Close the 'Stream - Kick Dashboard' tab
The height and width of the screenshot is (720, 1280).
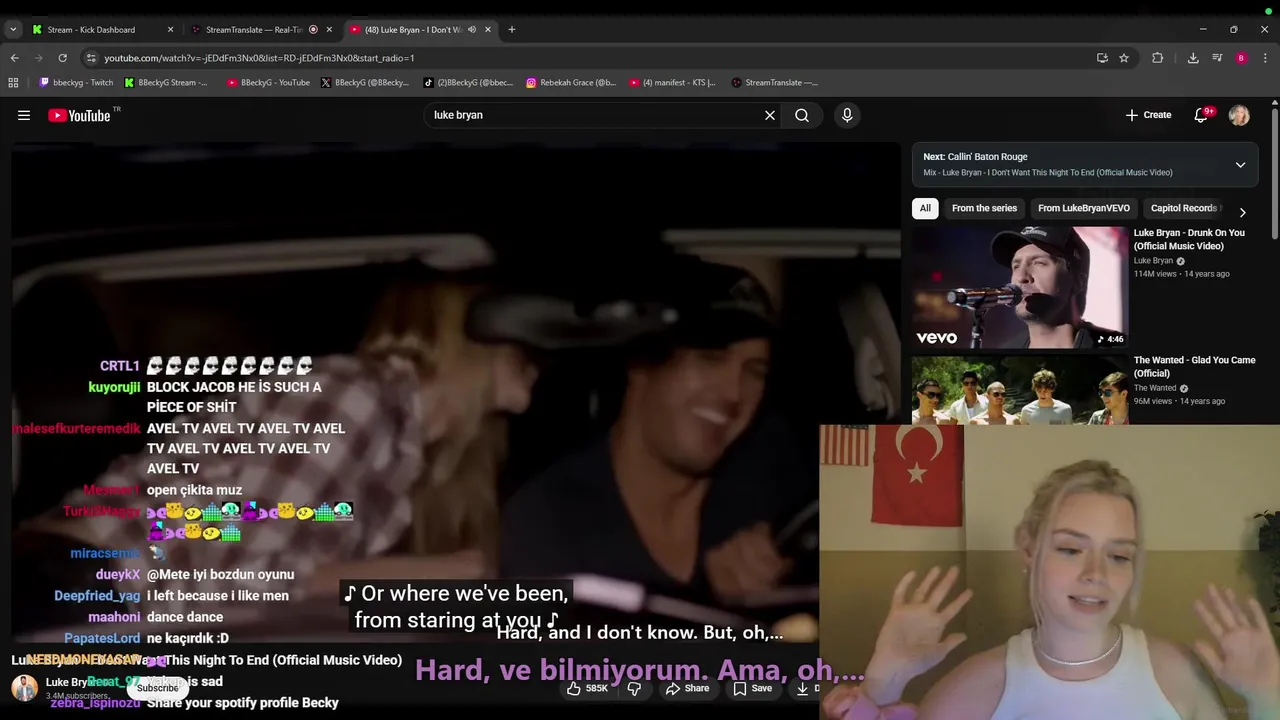170,29
